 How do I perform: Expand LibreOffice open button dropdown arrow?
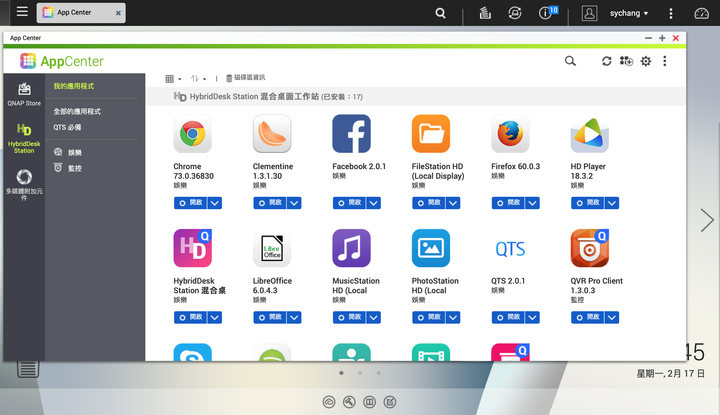tap(294, 317)
